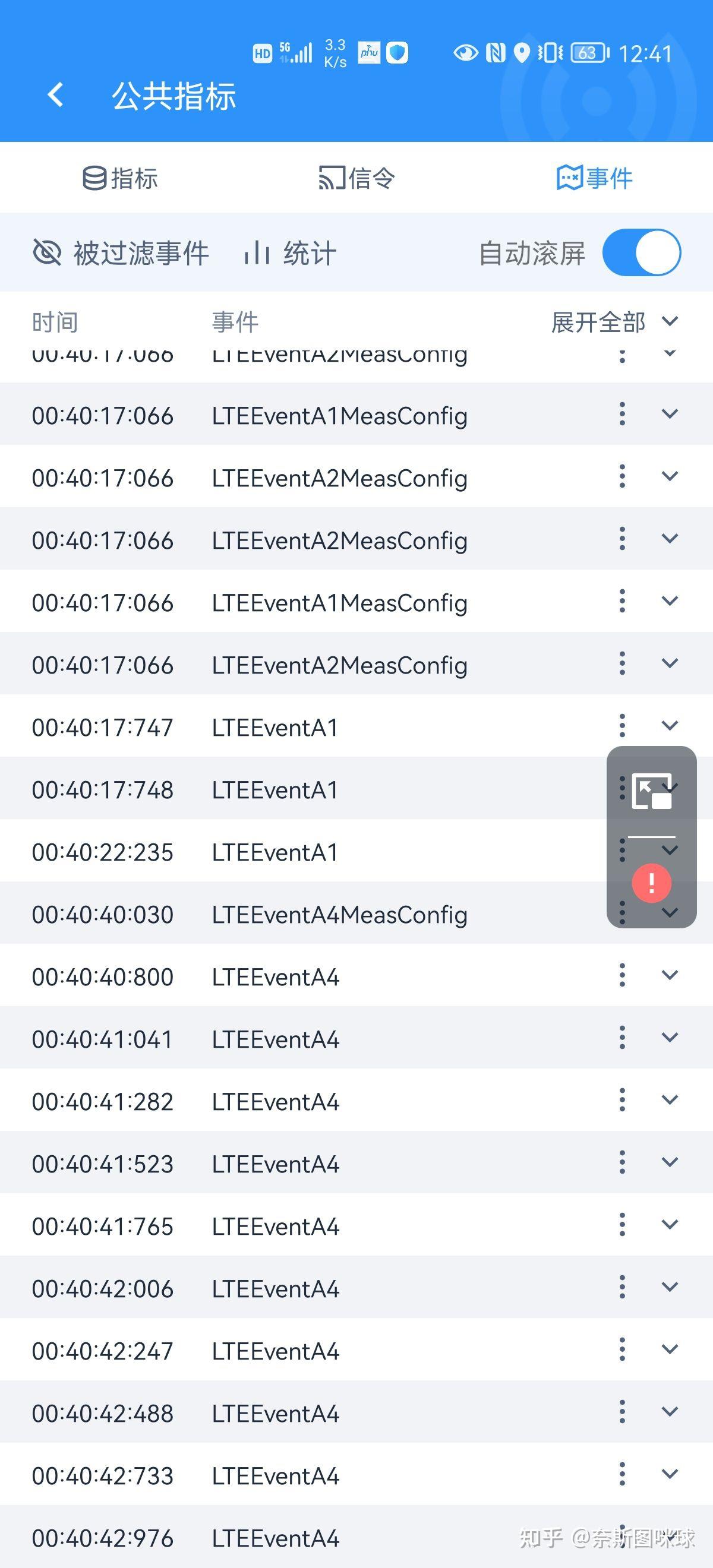Expand the 00:40:42:006 LTEEventA4 row
The width and height of the screenshot is (713, 1568).
click(670, 1287)
